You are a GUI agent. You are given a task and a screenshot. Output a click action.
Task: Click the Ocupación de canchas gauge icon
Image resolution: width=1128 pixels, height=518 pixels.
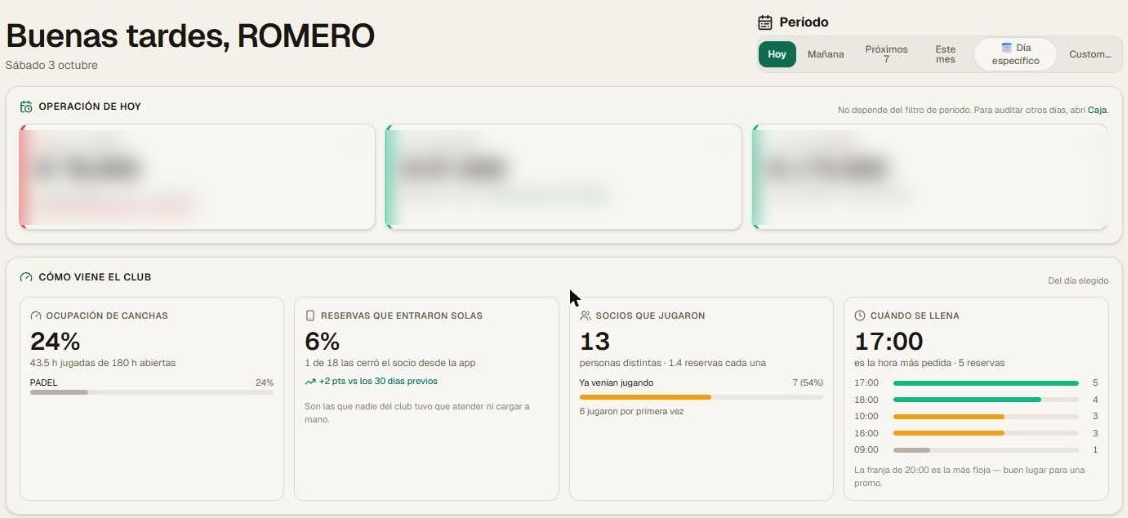point(36,316)
